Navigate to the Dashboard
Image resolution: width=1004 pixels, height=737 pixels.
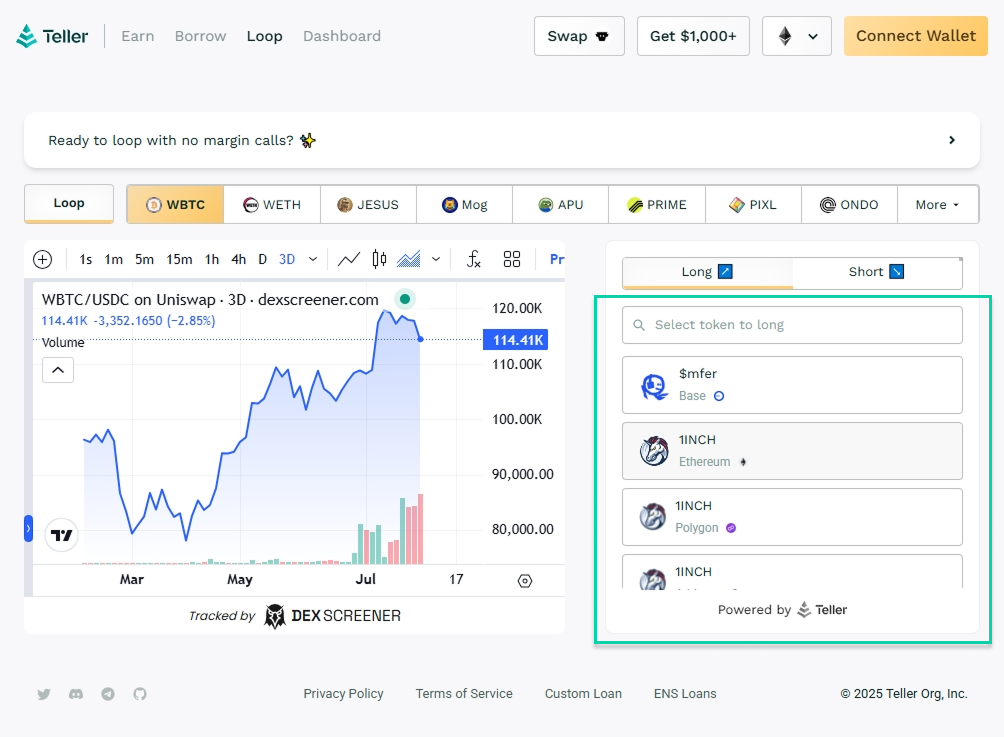coord(342,36)
